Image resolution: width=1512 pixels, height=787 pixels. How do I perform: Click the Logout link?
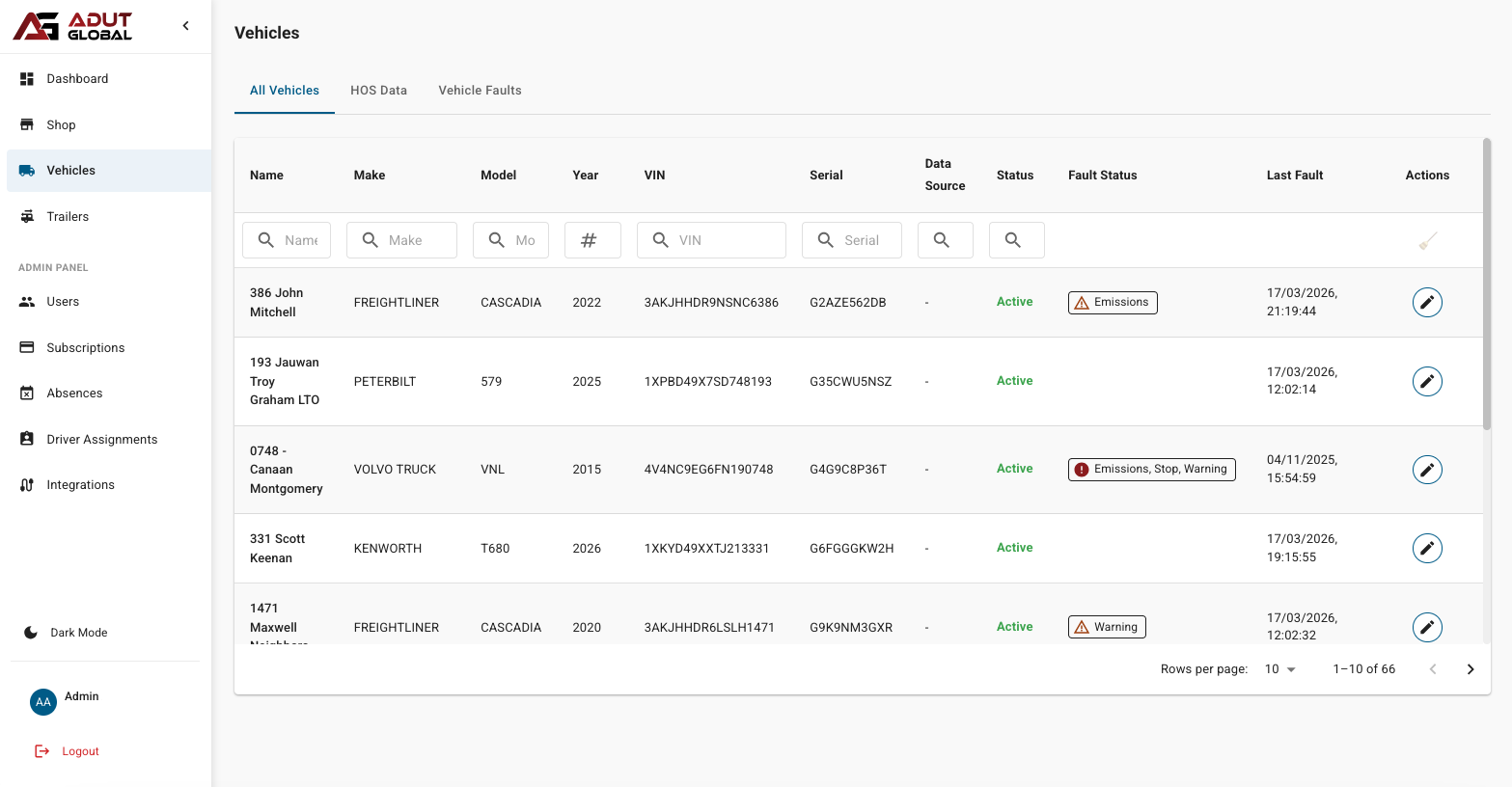click(x=80, y=751)
